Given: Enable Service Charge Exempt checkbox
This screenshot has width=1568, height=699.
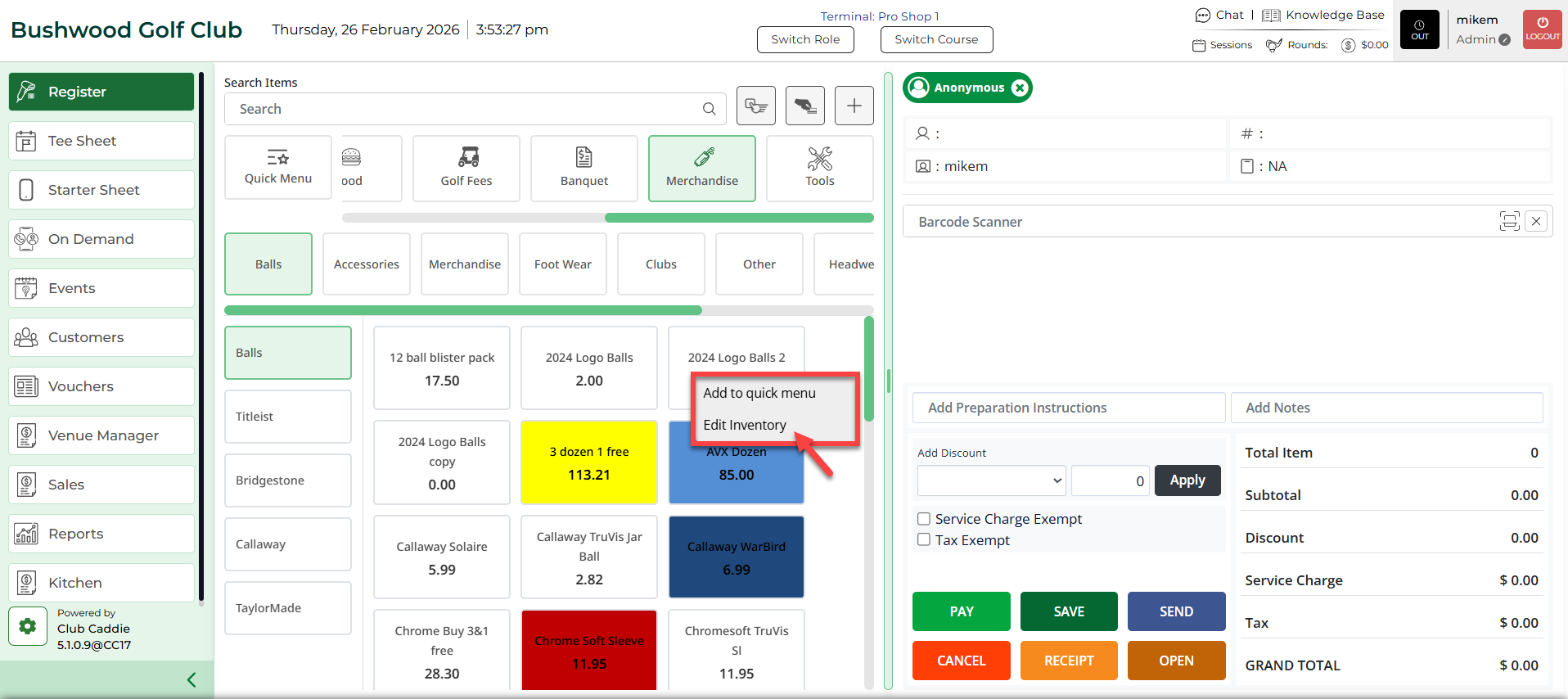Looking at the screenshot, I should point(924,519).
